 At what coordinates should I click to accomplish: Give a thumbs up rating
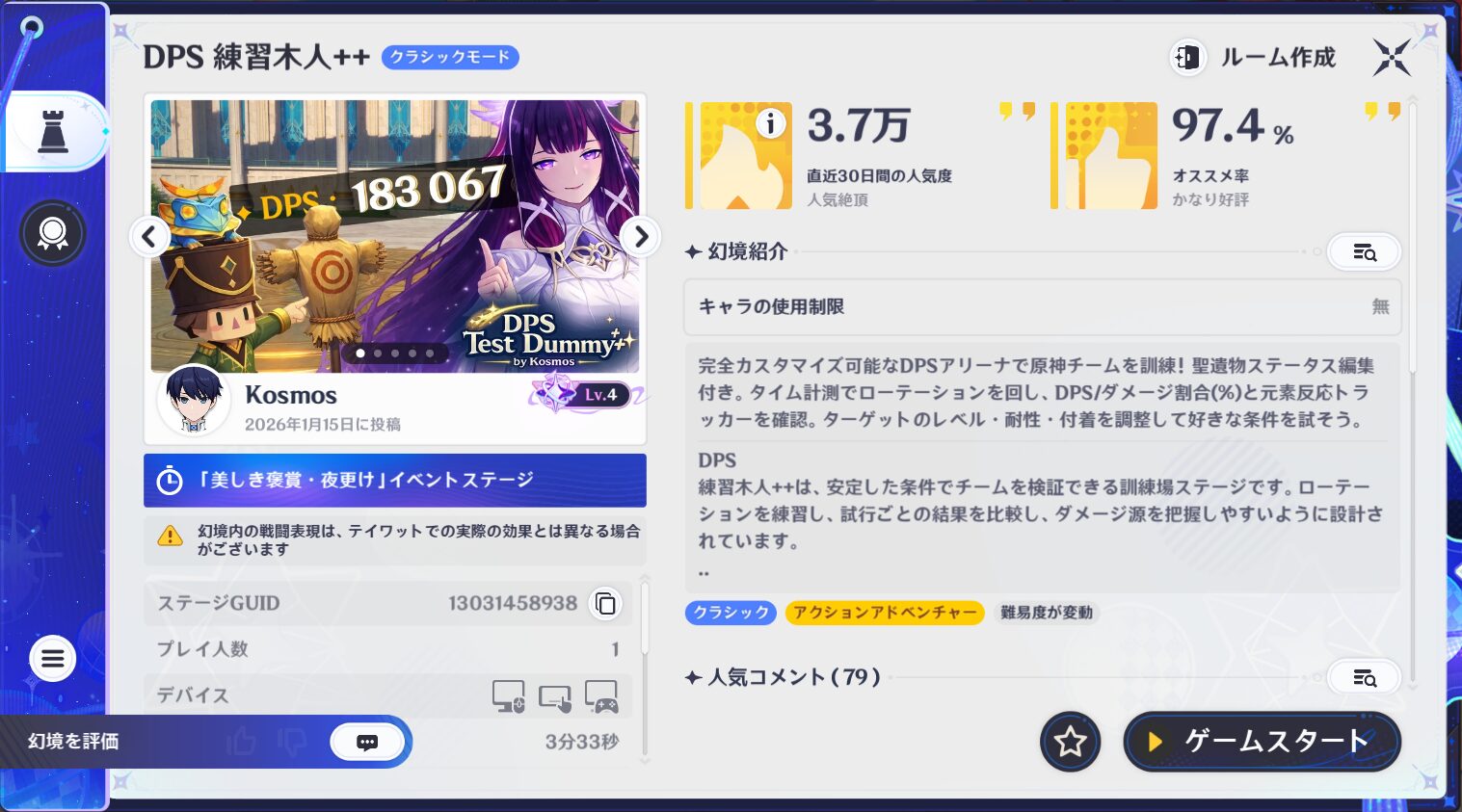click(241, 742)
